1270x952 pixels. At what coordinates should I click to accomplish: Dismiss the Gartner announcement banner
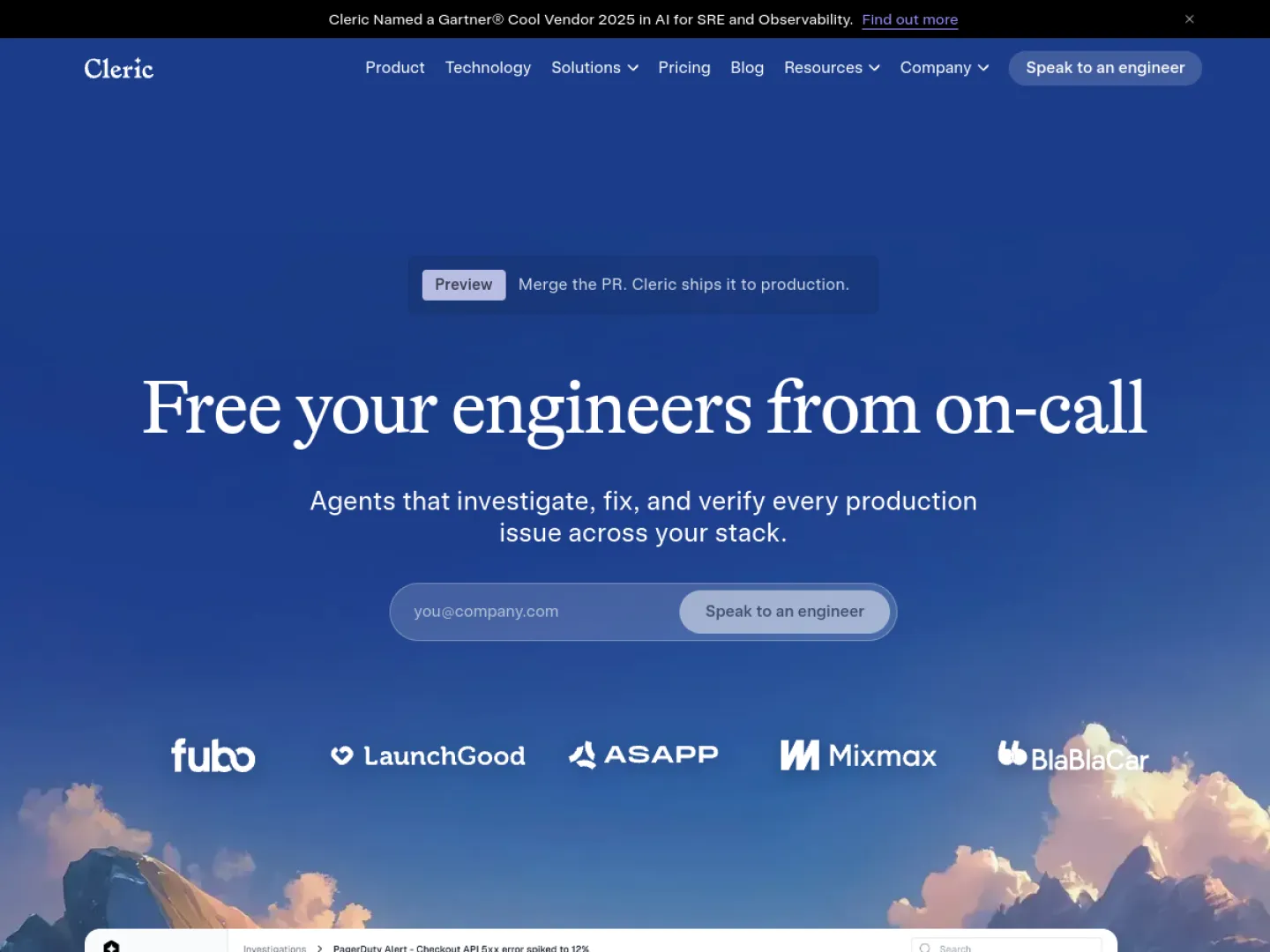[x=1189, y=19]
